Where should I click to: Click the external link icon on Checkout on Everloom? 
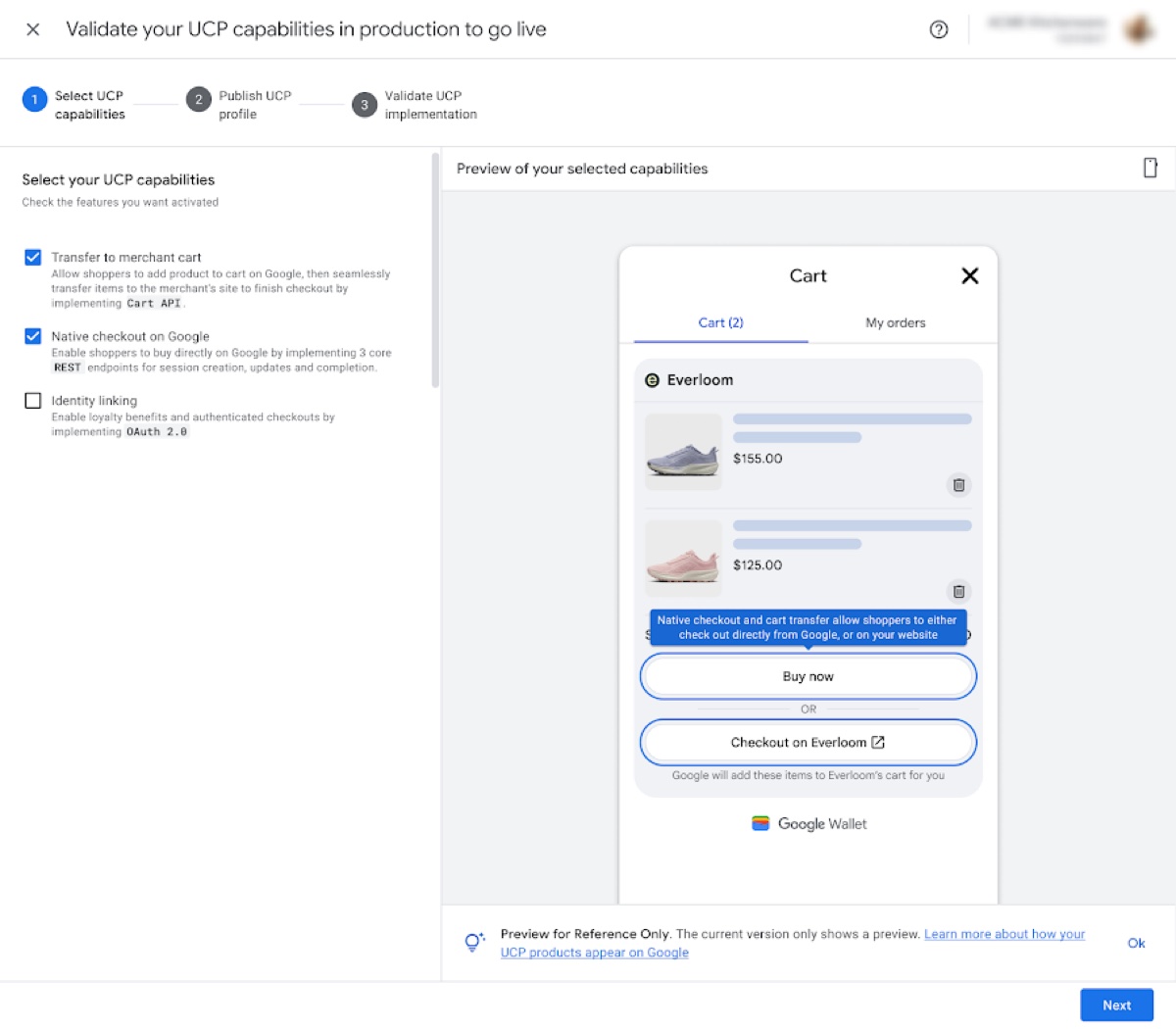click(878, 742)
